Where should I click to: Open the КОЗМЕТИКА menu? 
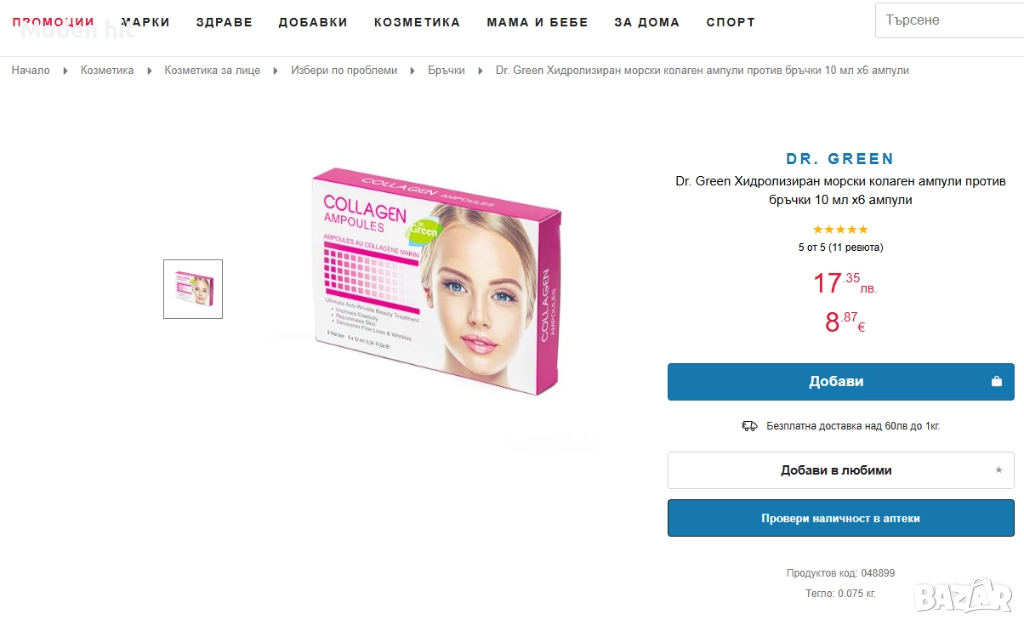click(x=417, y=22)
